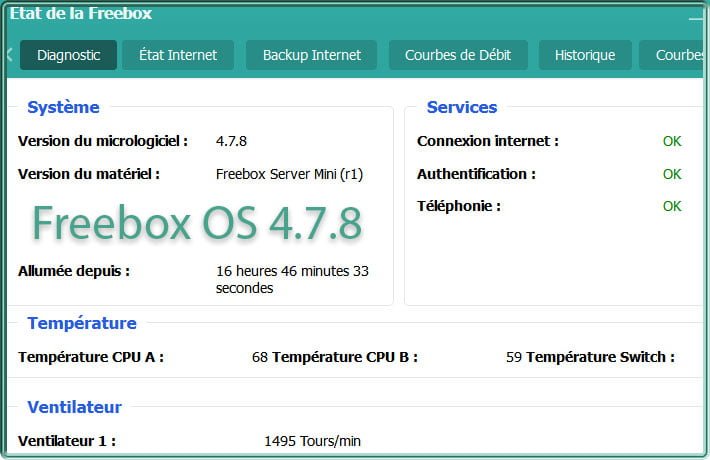Click CPU B temperature value 59
The image size is (710, 460).
[x=514, y=357]
